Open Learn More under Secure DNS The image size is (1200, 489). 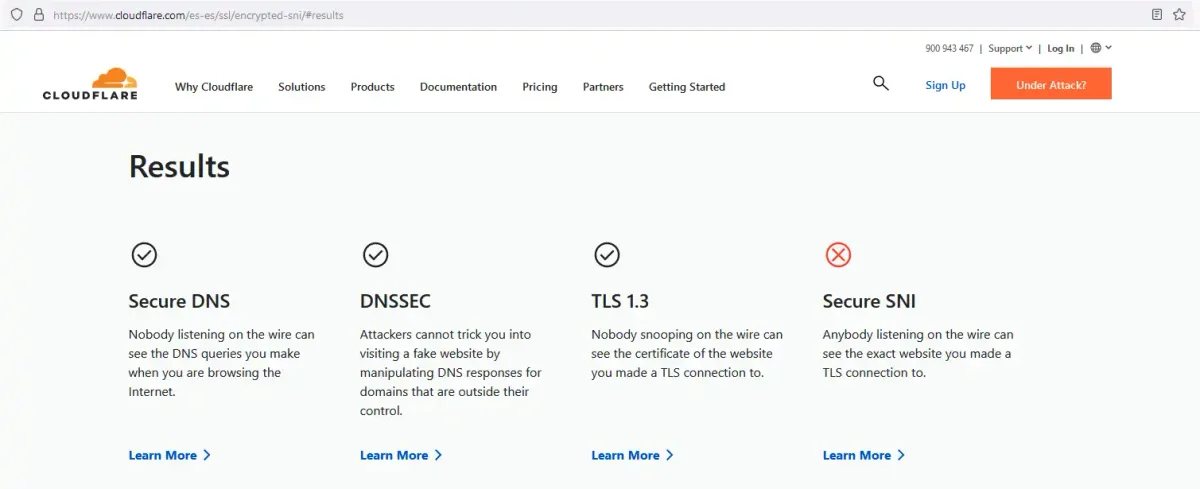click(x=169, y=455)
